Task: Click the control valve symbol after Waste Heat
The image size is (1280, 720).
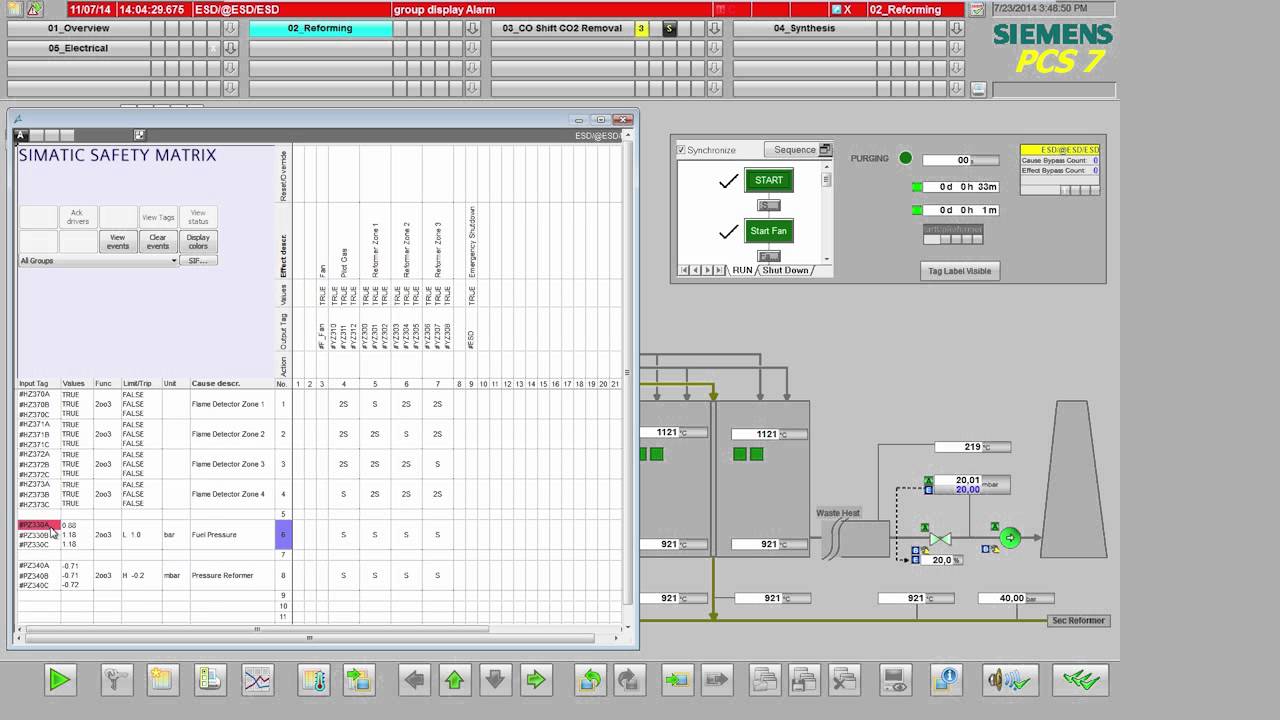Action: tap(940, 539)
